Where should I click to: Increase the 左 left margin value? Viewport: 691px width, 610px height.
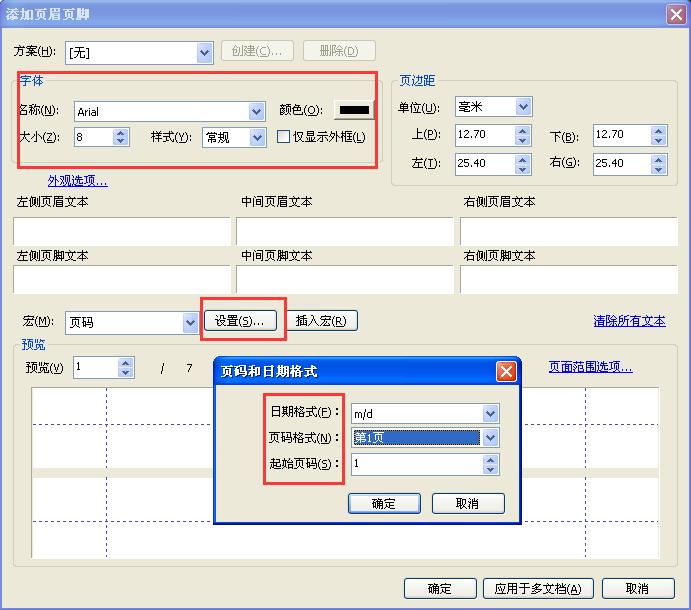pos(522,160)
